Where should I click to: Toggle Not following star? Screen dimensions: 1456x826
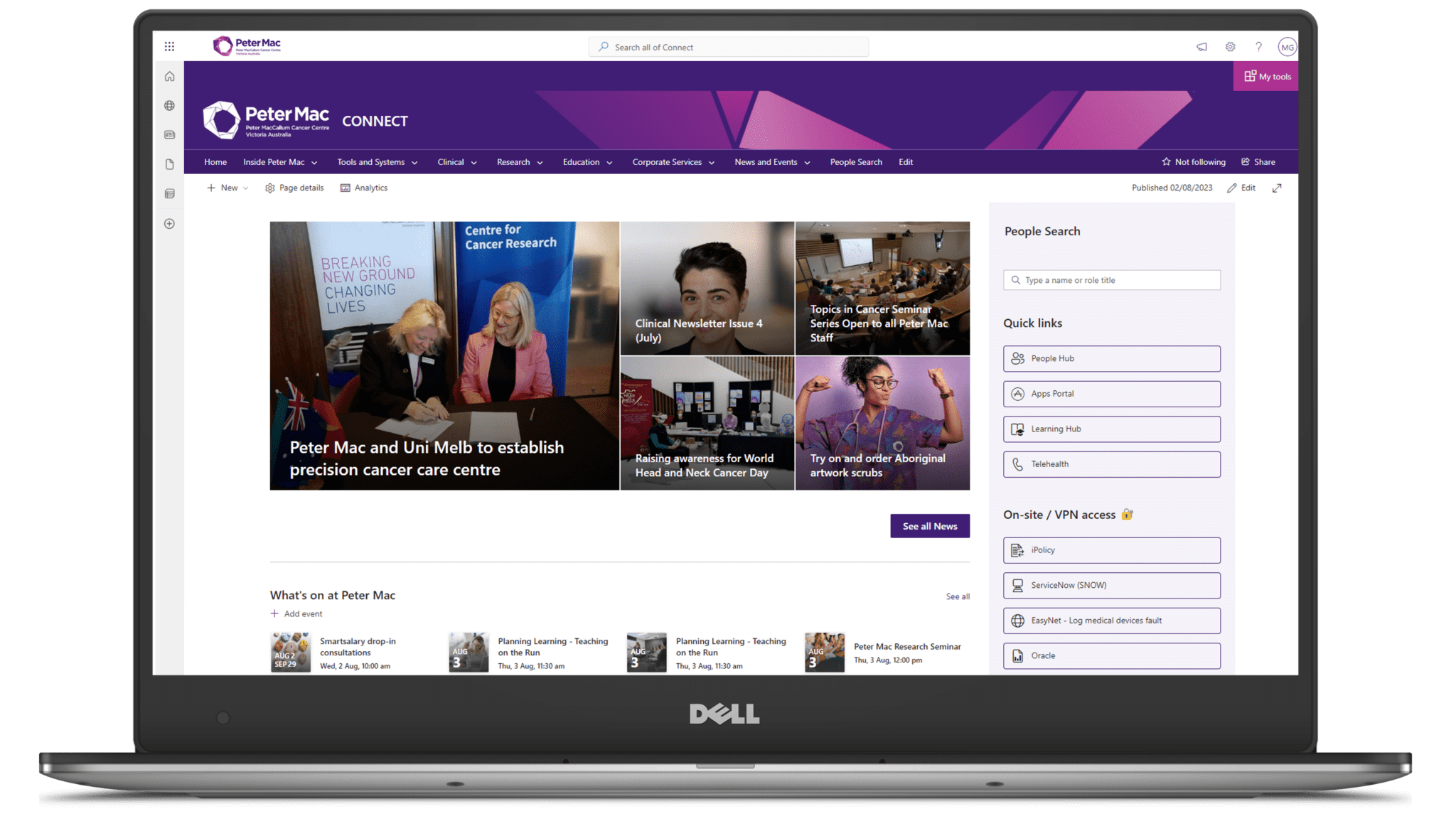pos(1194,162)
